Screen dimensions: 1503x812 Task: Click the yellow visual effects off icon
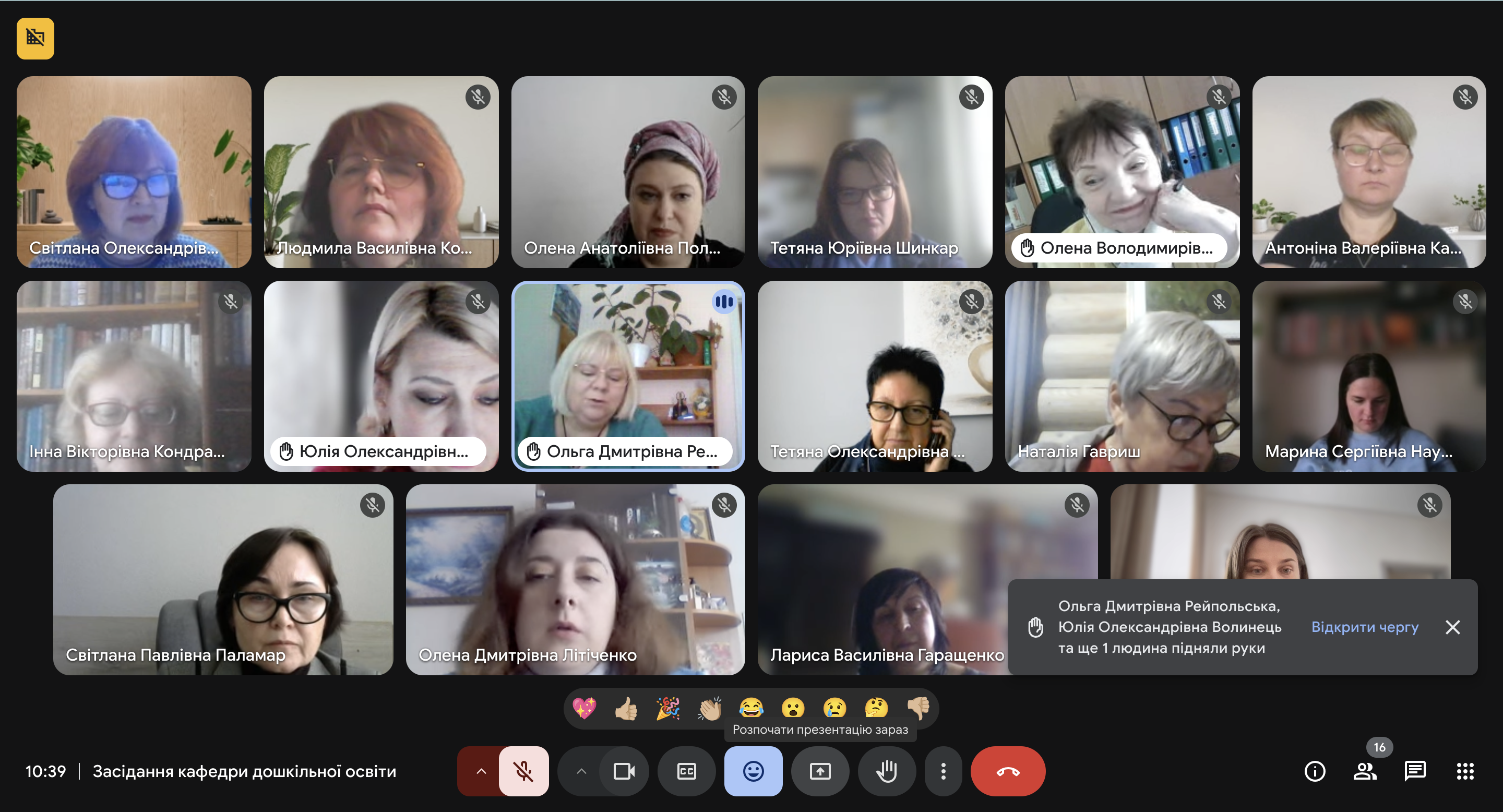click(35, 39)
